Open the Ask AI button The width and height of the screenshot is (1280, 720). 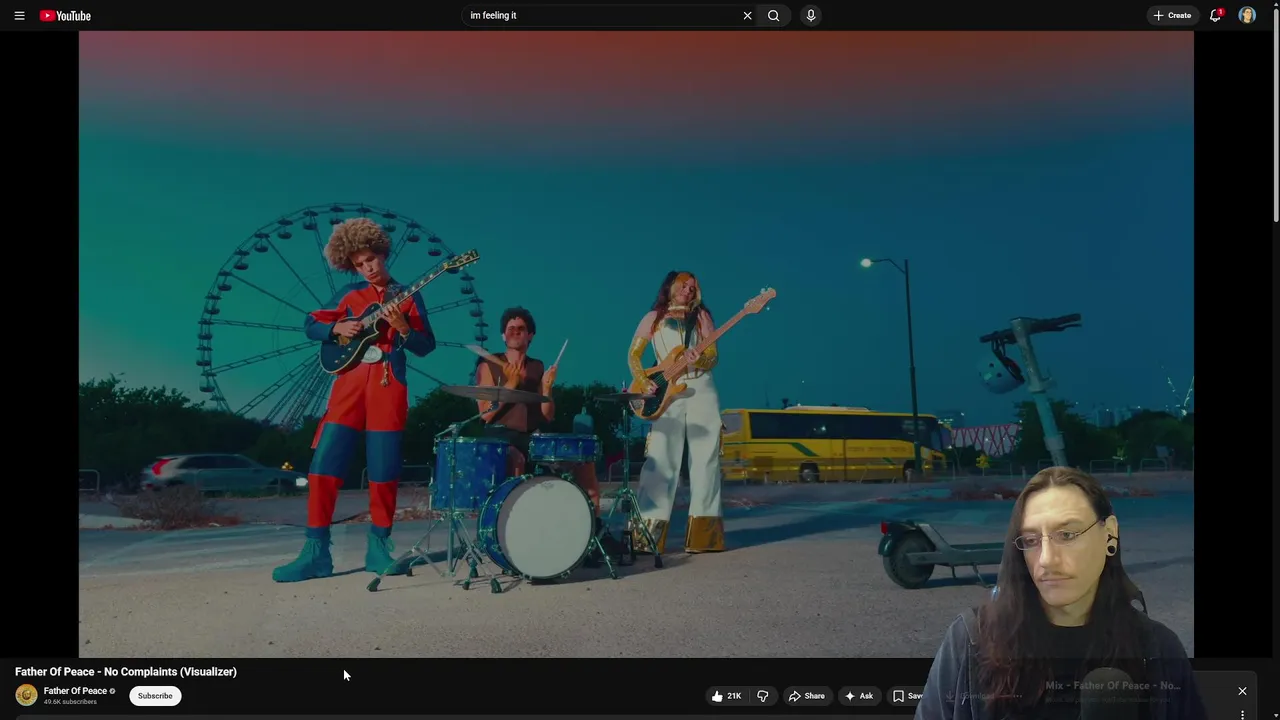(x=859, y=696)
